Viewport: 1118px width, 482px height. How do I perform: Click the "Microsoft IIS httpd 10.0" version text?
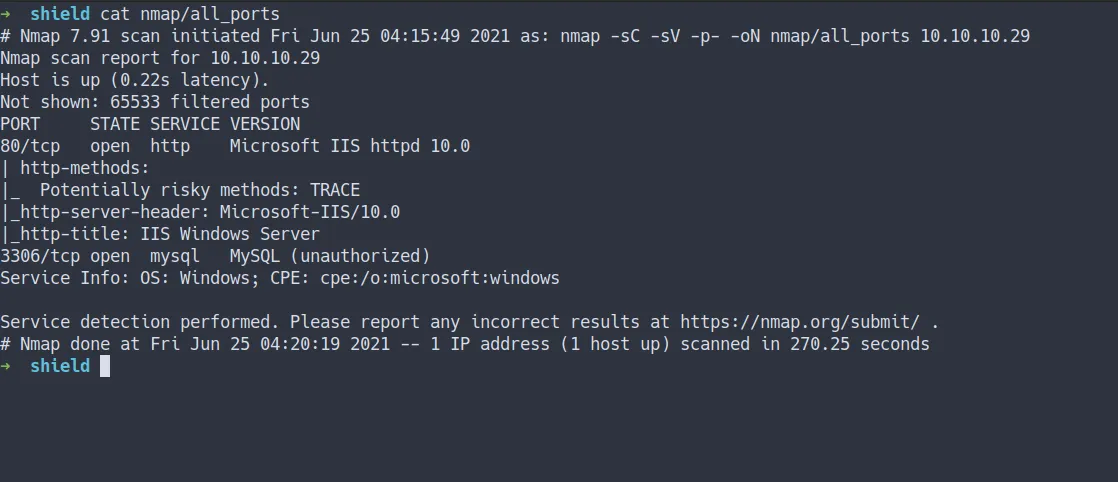(x=350, y=146)
